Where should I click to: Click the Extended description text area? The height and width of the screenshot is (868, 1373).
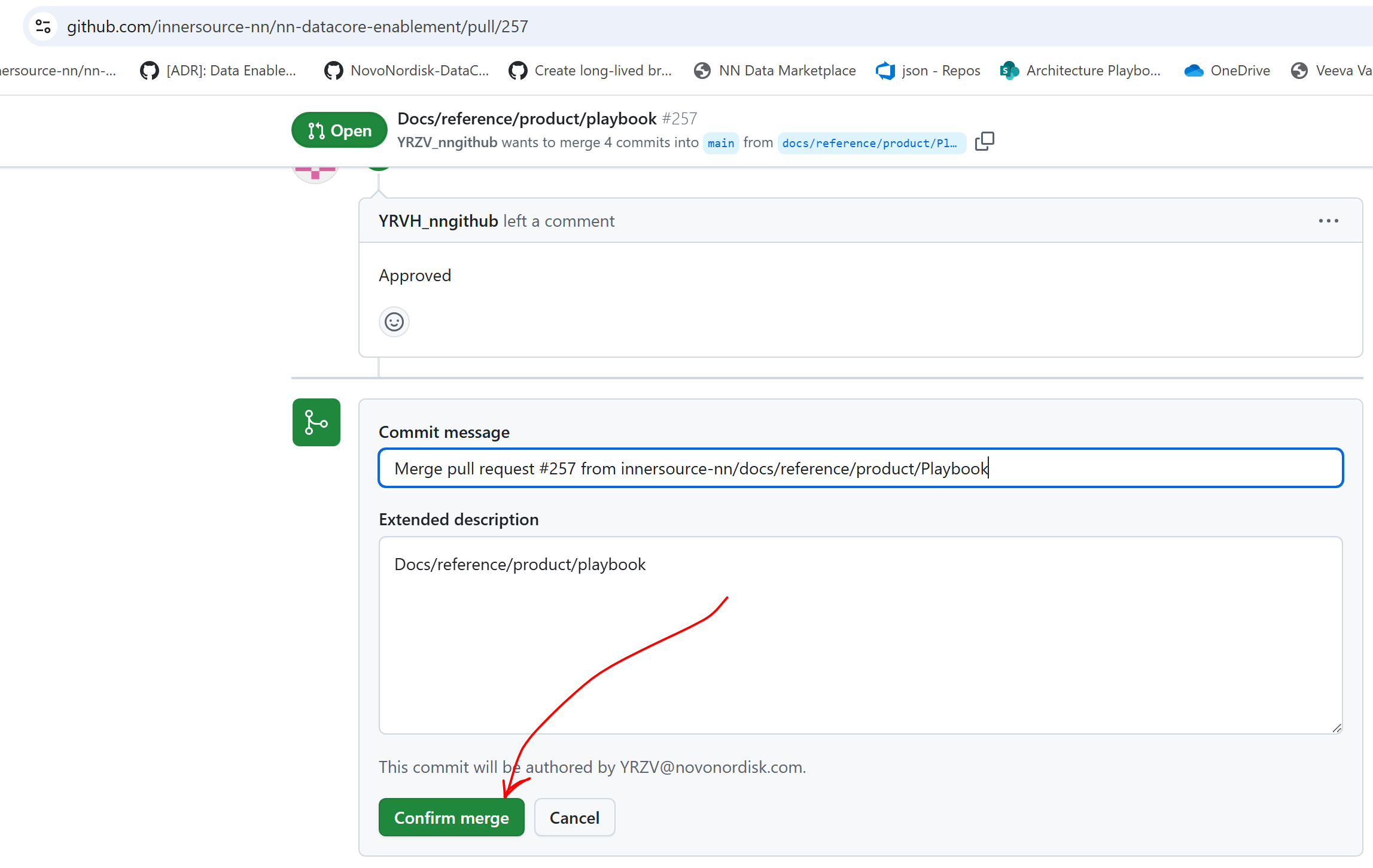(x=861, y=635)
